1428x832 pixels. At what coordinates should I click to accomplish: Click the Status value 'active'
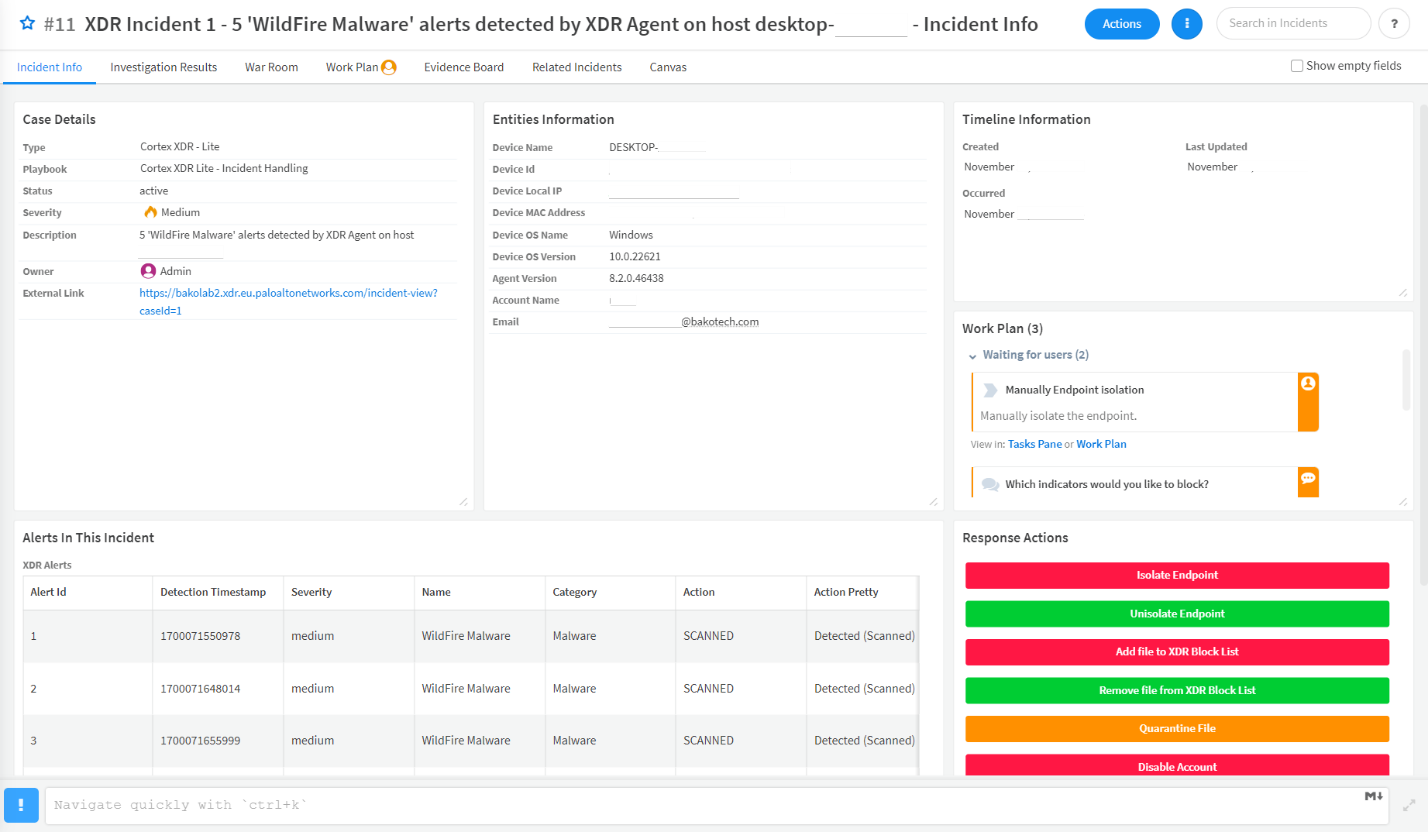[154, 190]
